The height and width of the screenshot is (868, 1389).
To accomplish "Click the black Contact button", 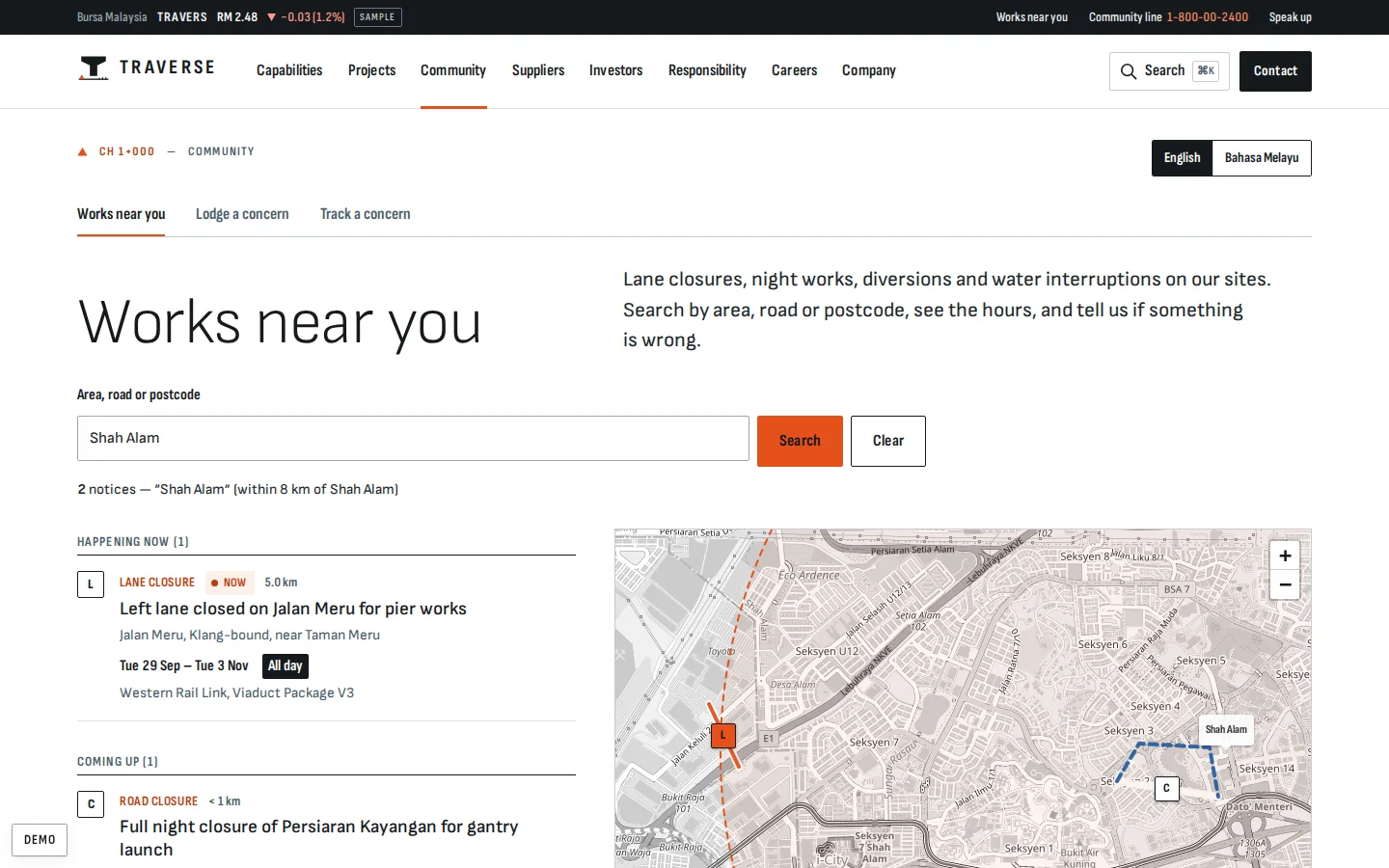I will point(1275,71).
